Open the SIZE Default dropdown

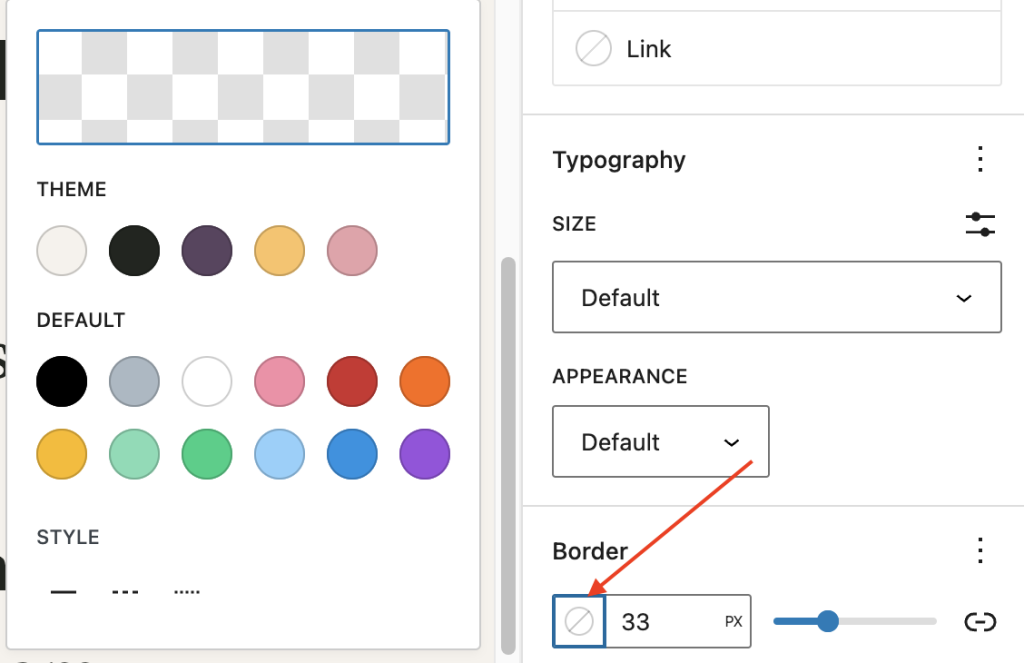776,297
